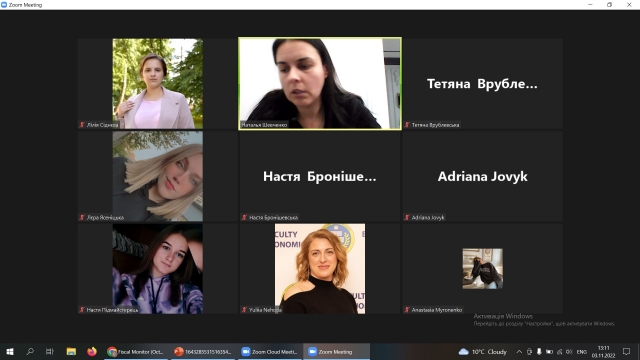Screen dimensions: 640x360
Task: Click the active Zoom Meeting taskbar button
Action: pos(336,351)
